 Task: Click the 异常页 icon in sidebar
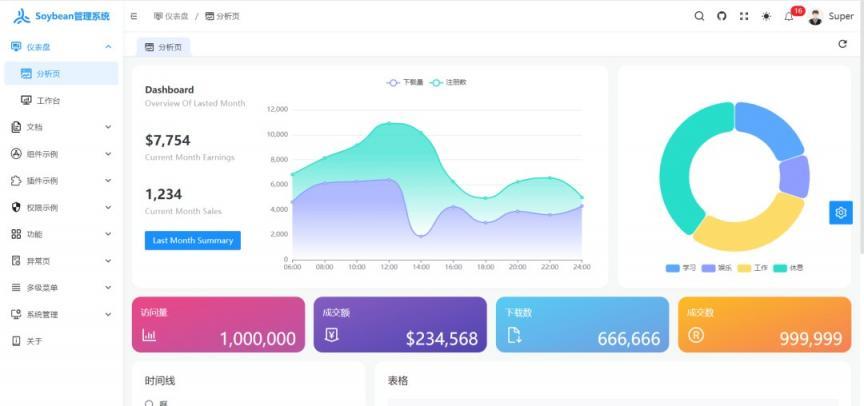click(x=16, y=261)
